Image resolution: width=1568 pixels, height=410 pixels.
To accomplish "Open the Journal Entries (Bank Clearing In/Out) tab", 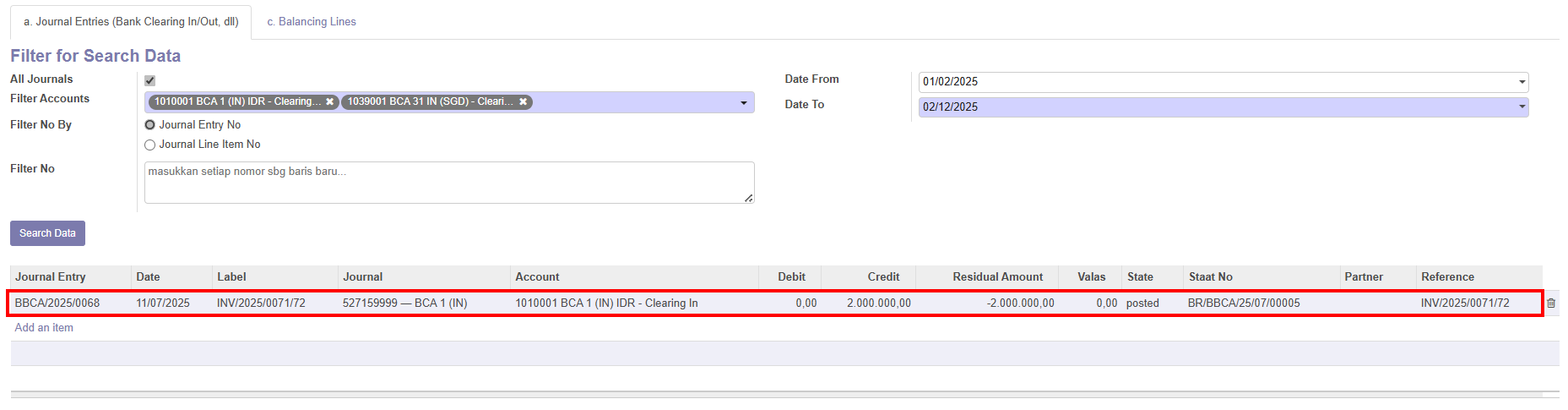I will pyautogui.click(x=131, y=22).
